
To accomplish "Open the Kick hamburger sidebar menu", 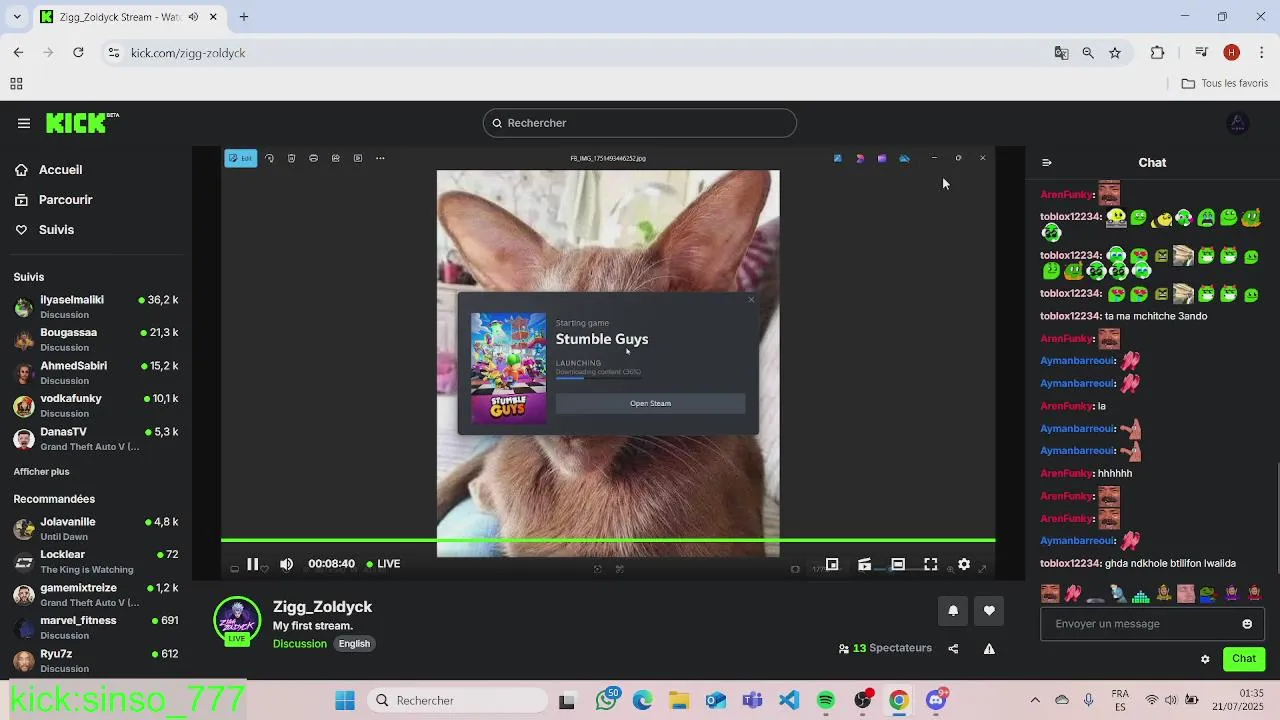I will [23, 123].
